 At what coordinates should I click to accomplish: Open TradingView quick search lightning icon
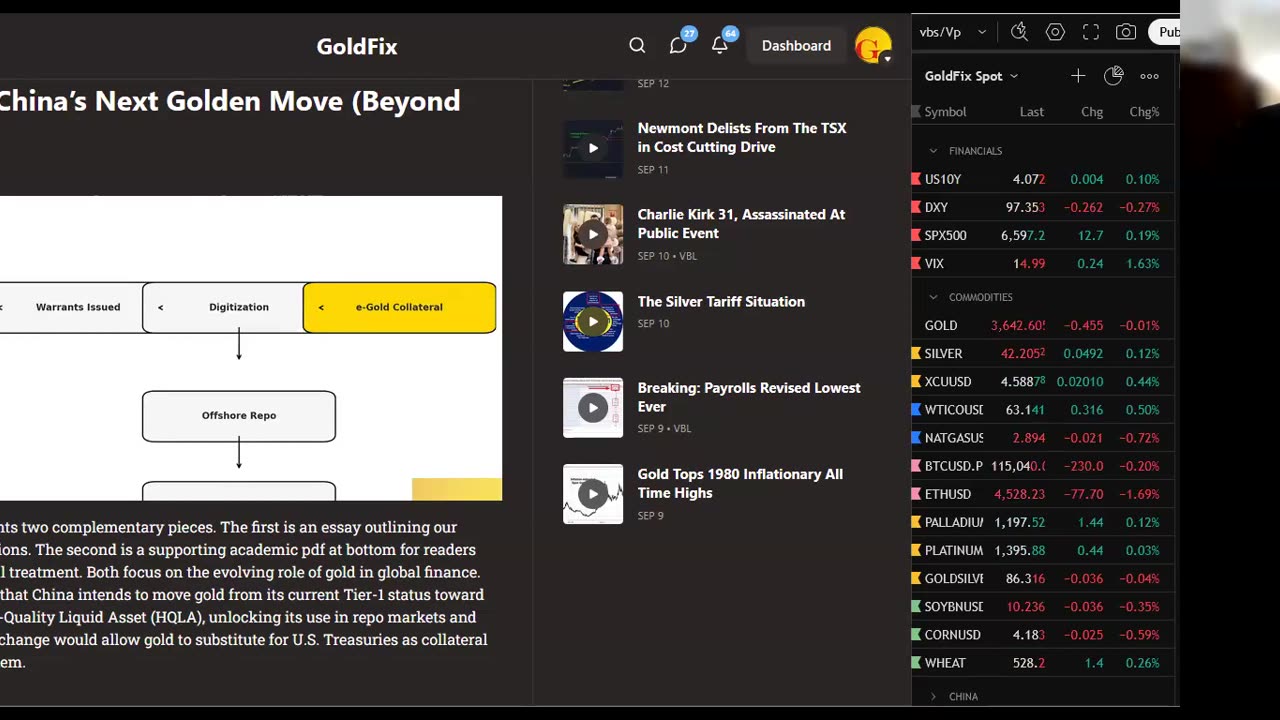tap(1019, 32)
